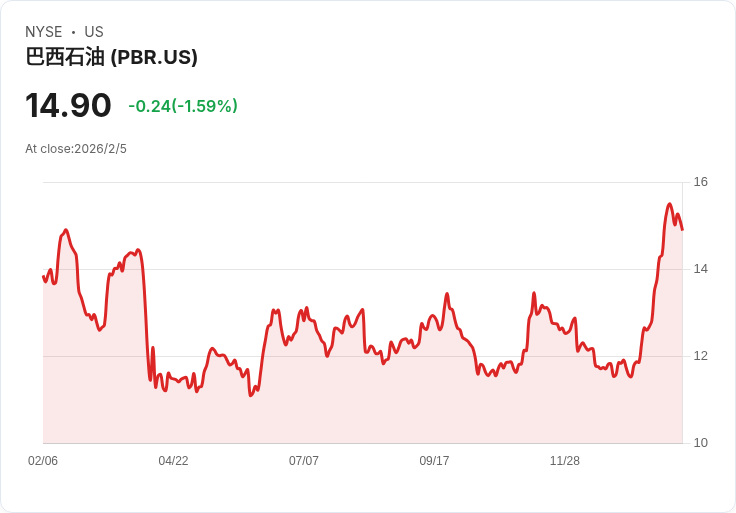Click the NYSE exchange label
The height and width of the screenshot is (513, 736).
[44, 32]
